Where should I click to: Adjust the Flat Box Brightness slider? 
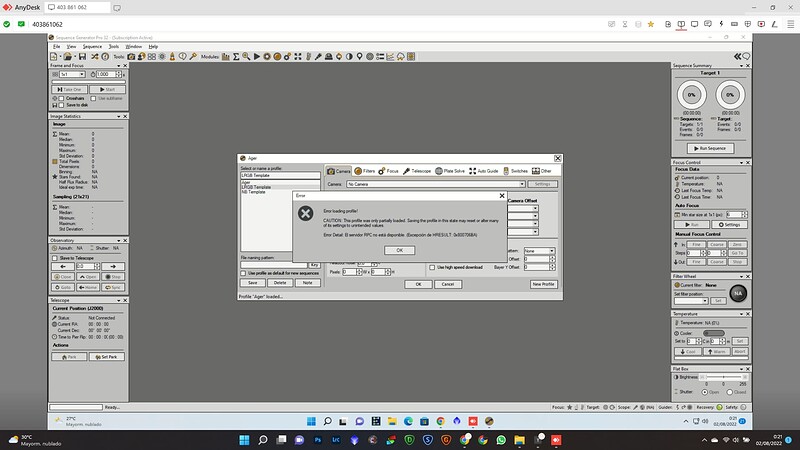point(722,377)
